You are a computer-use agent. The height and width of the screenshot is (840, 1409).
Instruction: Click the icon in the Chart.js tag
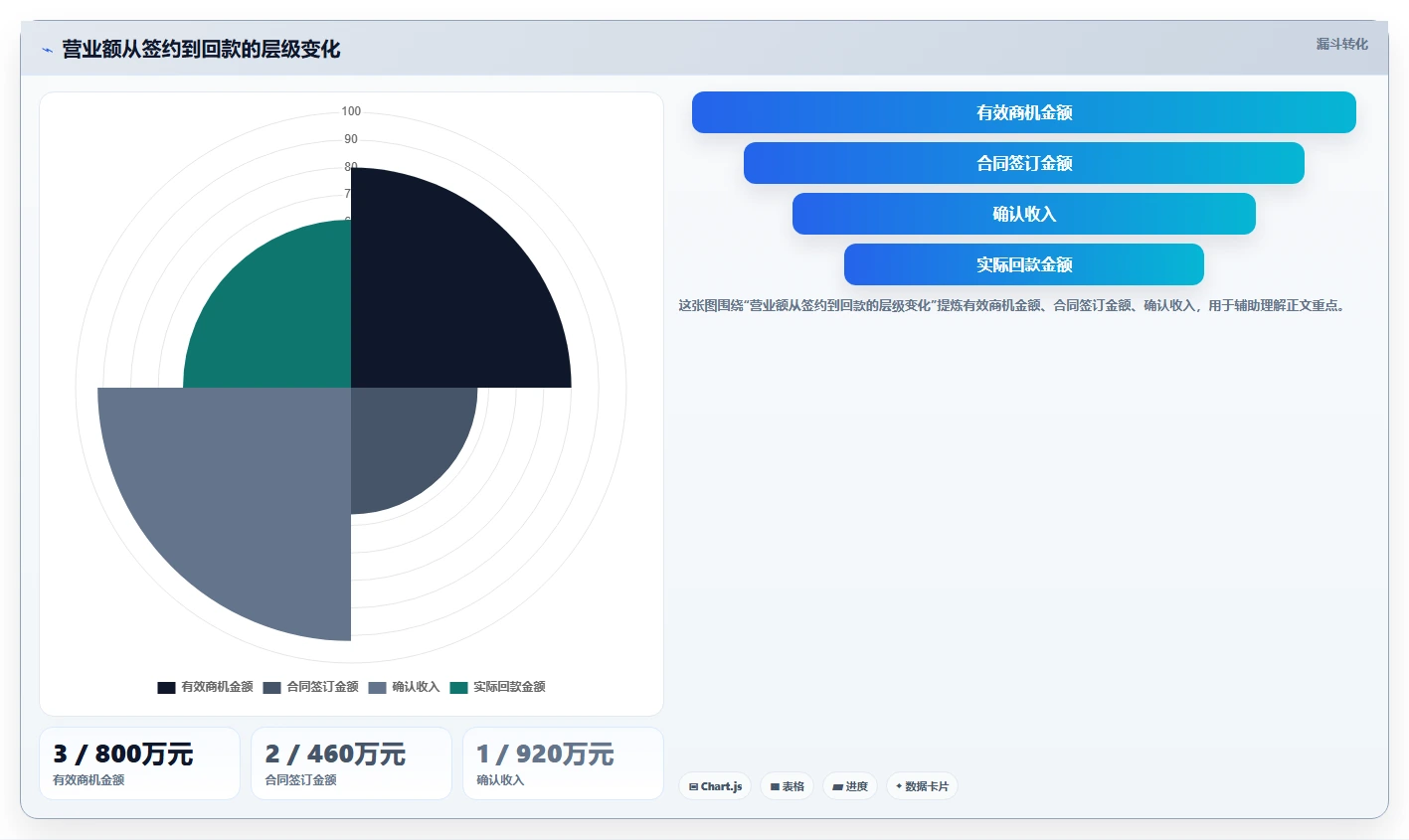(x=693, y=786)
